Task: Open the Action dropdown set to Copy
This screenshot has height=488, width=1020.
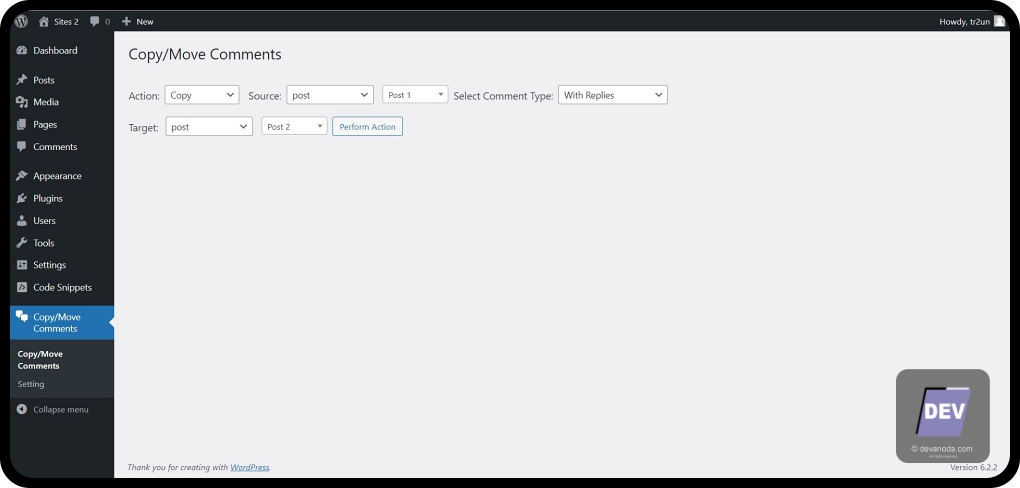Action: click(202, 95)
